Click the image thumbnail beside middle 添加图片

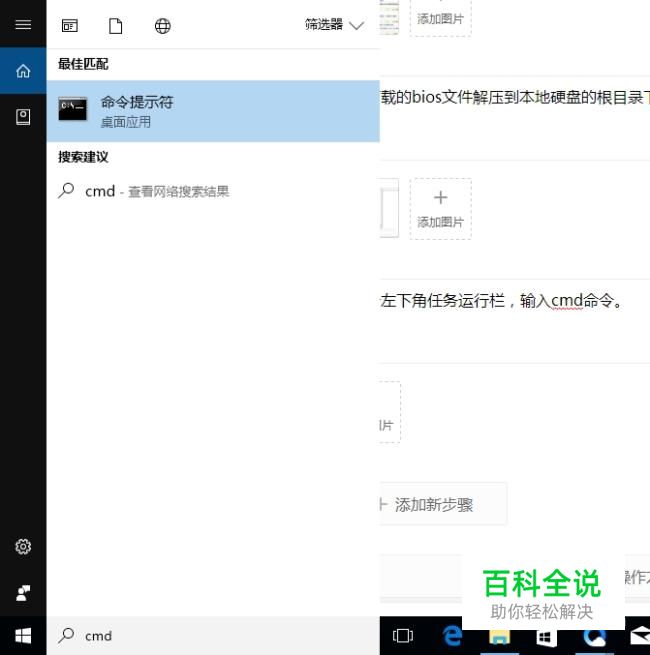[389, 208]
